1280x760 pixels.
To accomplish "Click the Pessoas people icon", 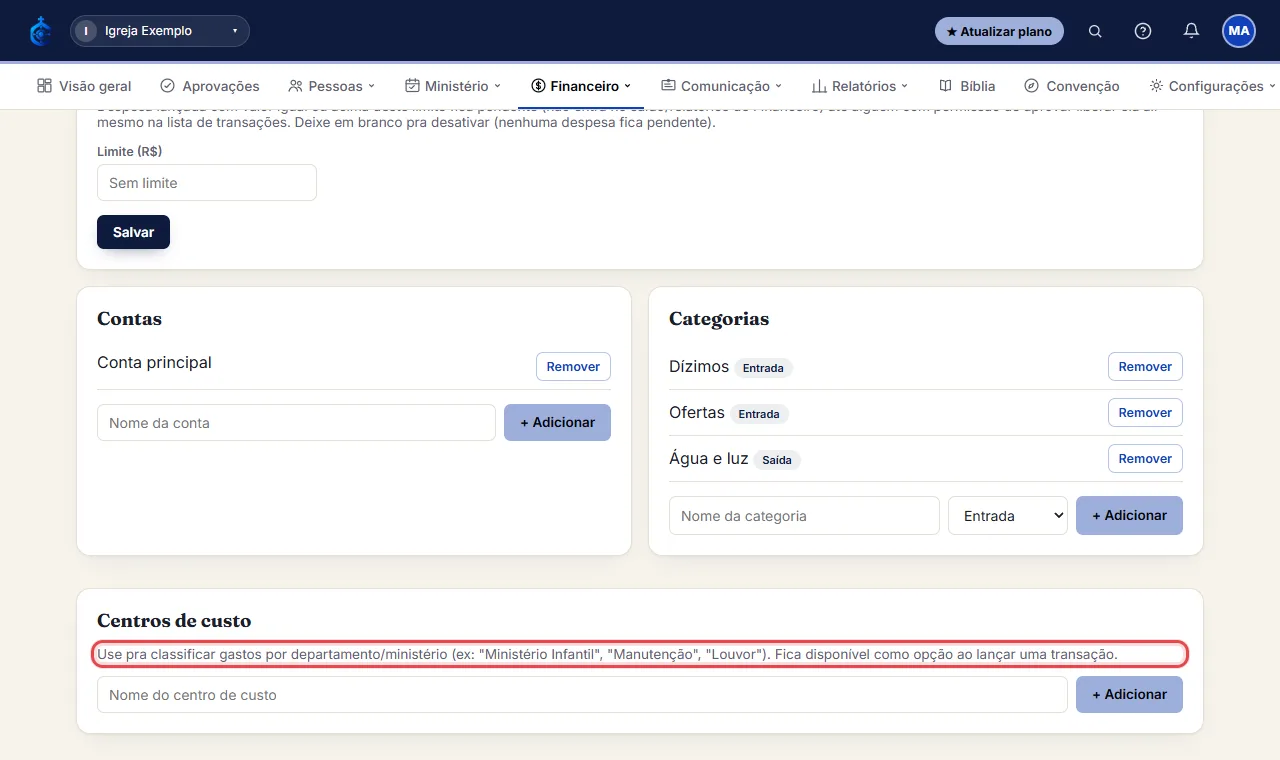I will 295,86.
